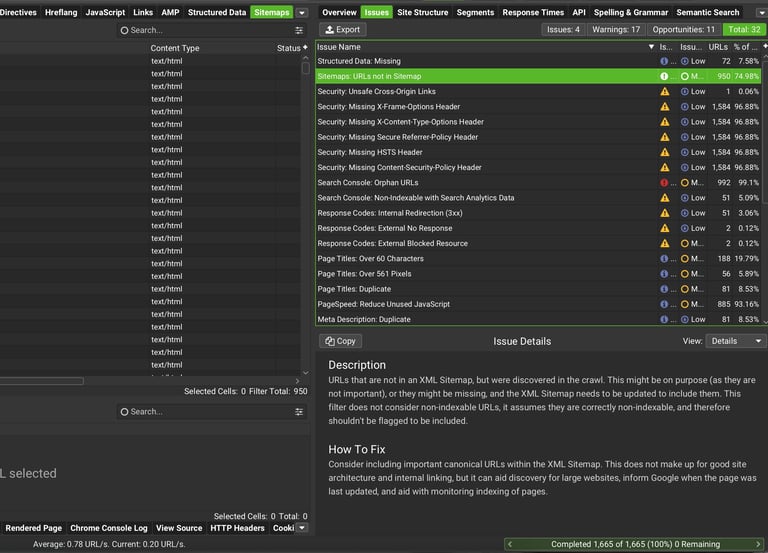Click the search filter options icon in top-left panel
The height and width of the screenshot is (553, 768).
tap(299, 31)
